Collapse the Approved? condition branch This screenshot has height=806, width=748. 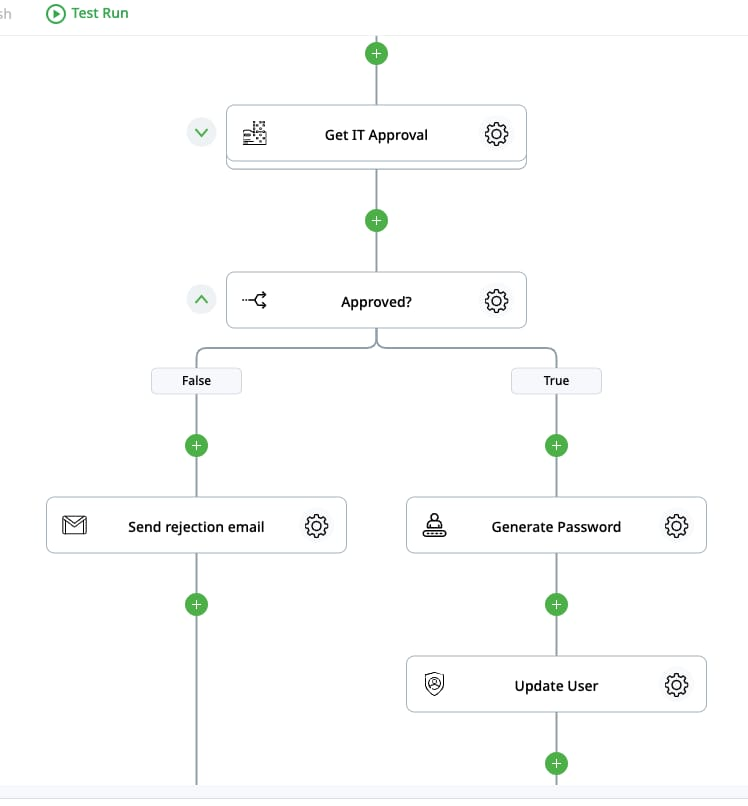pyautogui.click(x=202, y=298)
